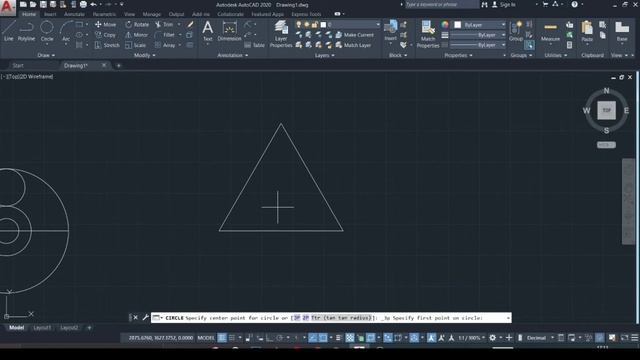Select the Circle tool in ribbon
The image size is (640, 360).
(47, 31)
